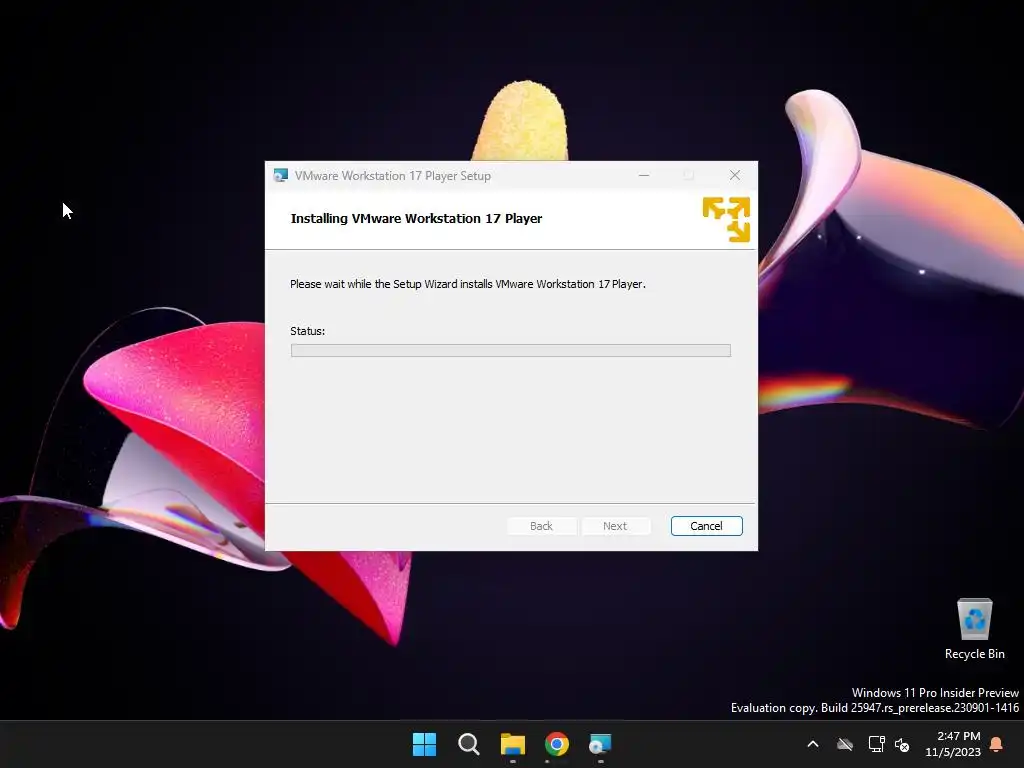Open File Explorer from taskbar
Viewport: 1024px width, 768px height.
coord(513,744)
